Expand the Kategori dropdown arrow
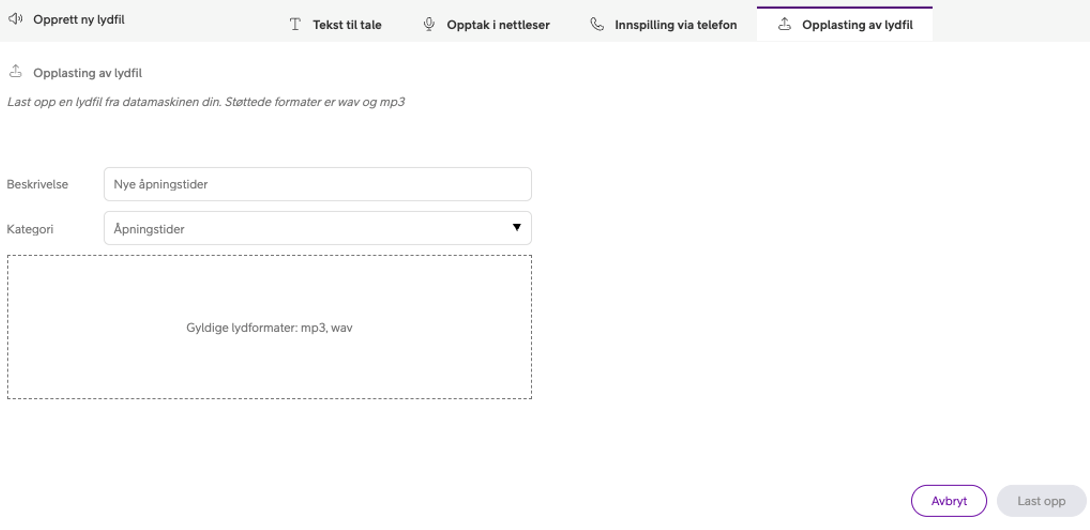This screenshot has width=1090, height=530. [516, 228]
